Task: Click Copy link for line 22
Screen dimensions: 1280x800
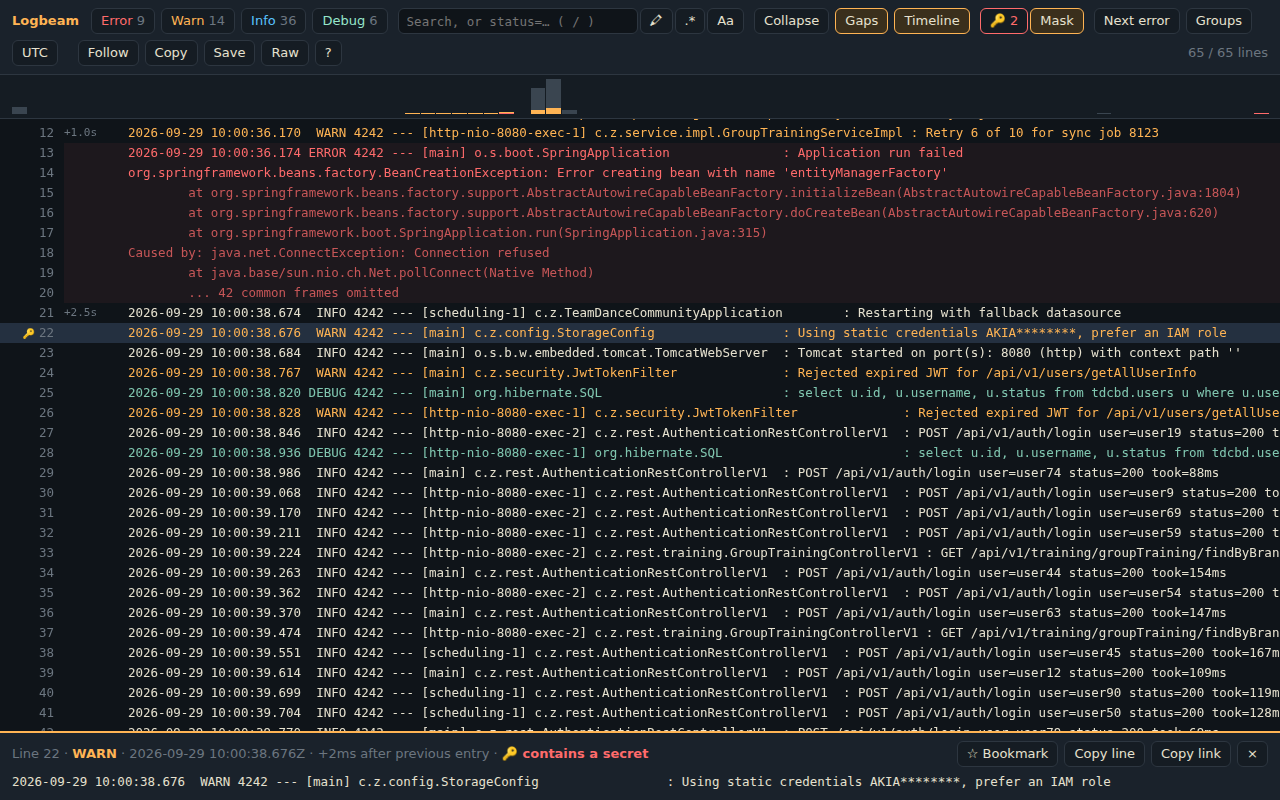Action: (x=1191, y=754)
